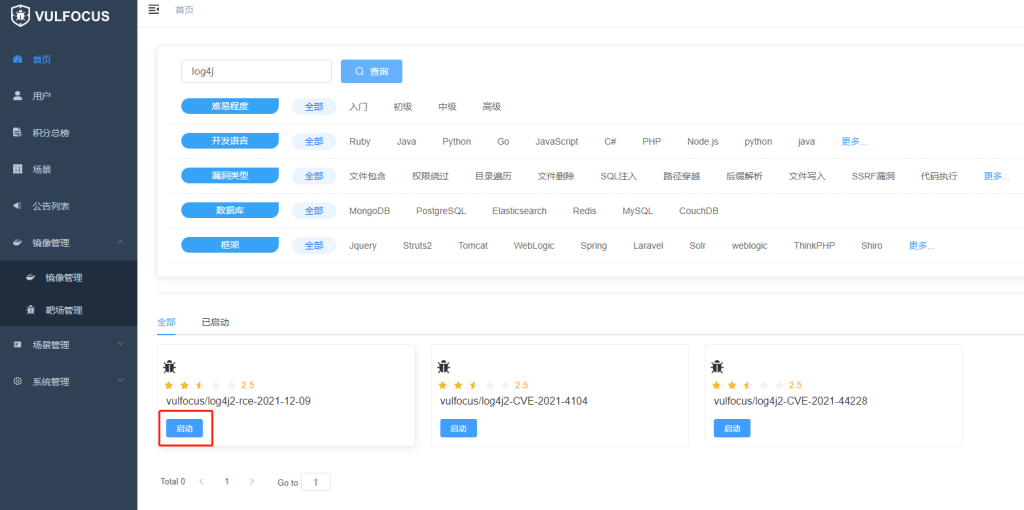Show 更多 options in 框架 row
Image resolution: width=1024 pixels, height=510 pixels.
coord(921,246)
